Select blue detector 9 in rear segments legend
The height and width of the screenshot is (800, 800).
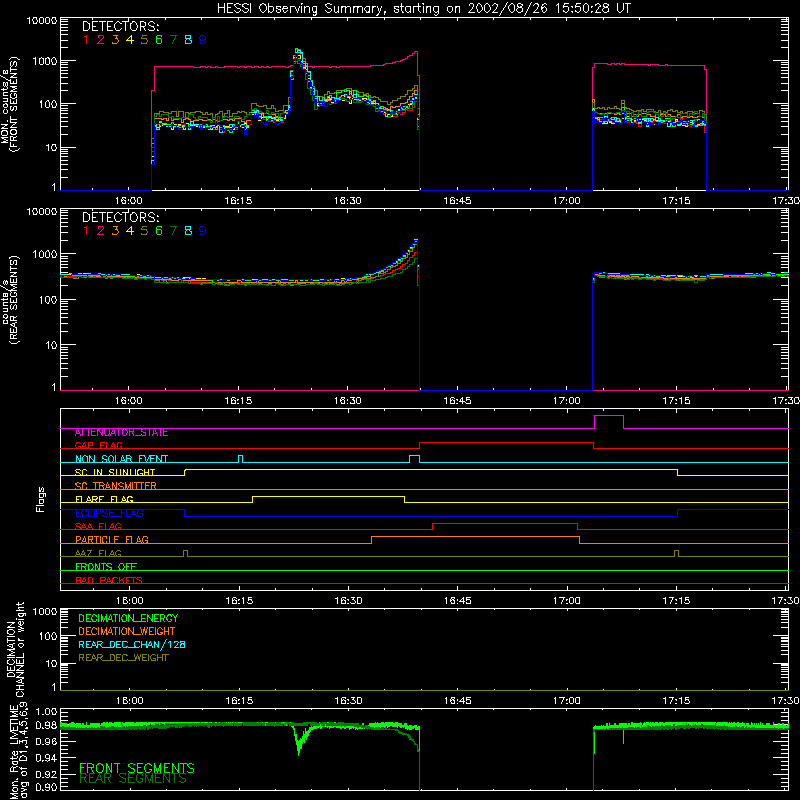(x=203, y=231)
